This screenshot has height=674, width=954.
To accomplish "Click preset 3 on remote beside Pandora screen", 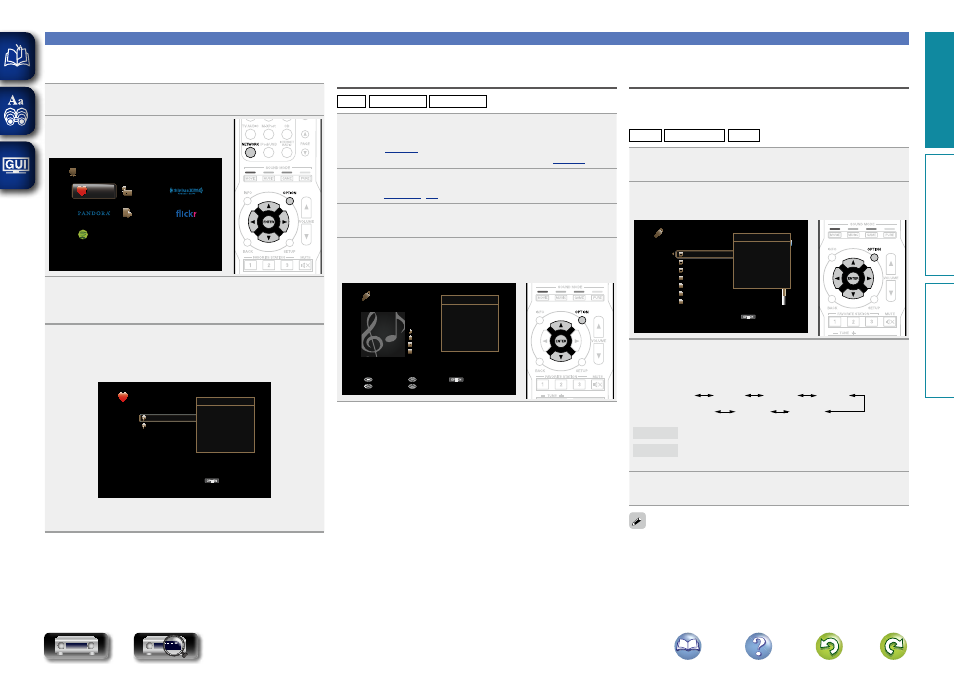I will pos(287,265).
